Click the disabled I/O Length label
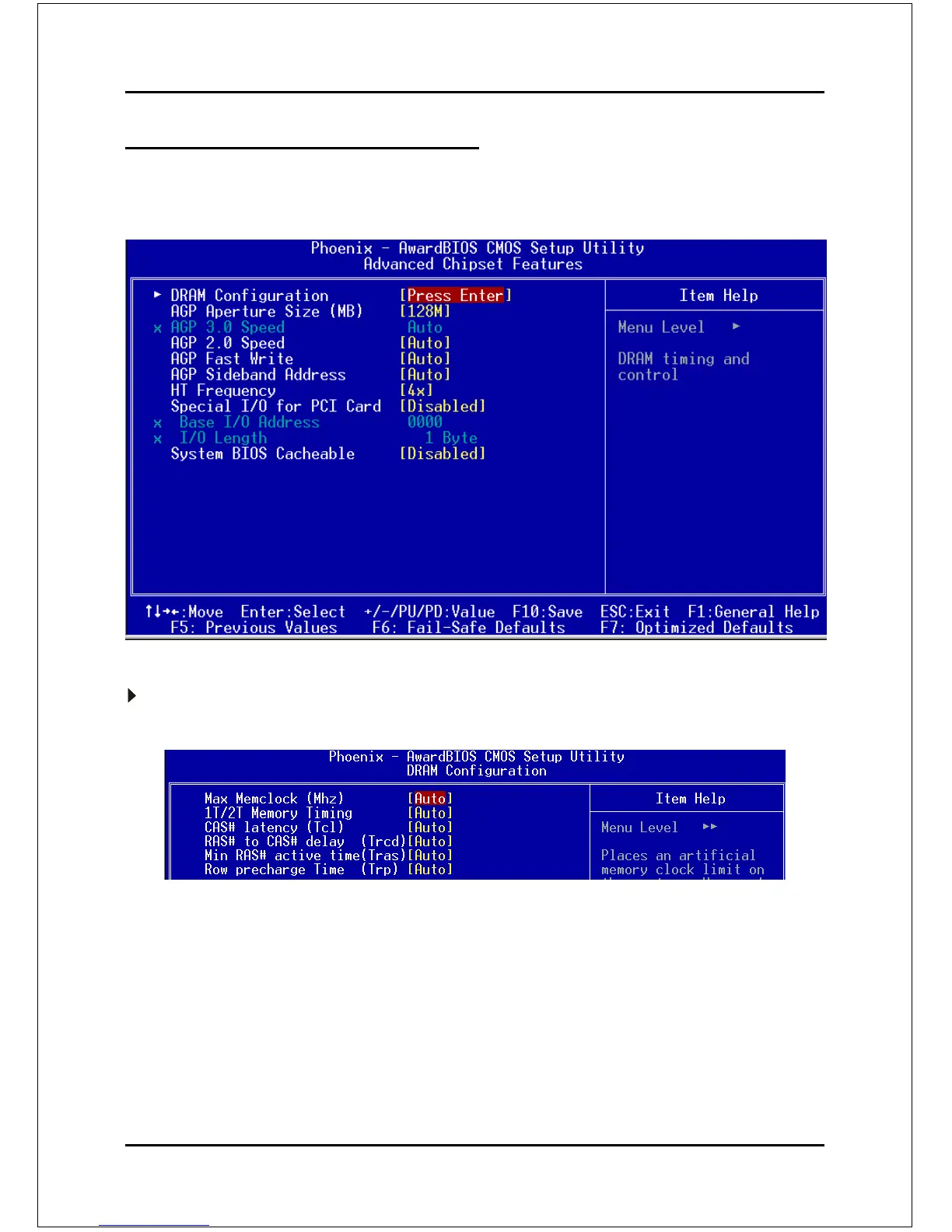 (x=223, y=438)
